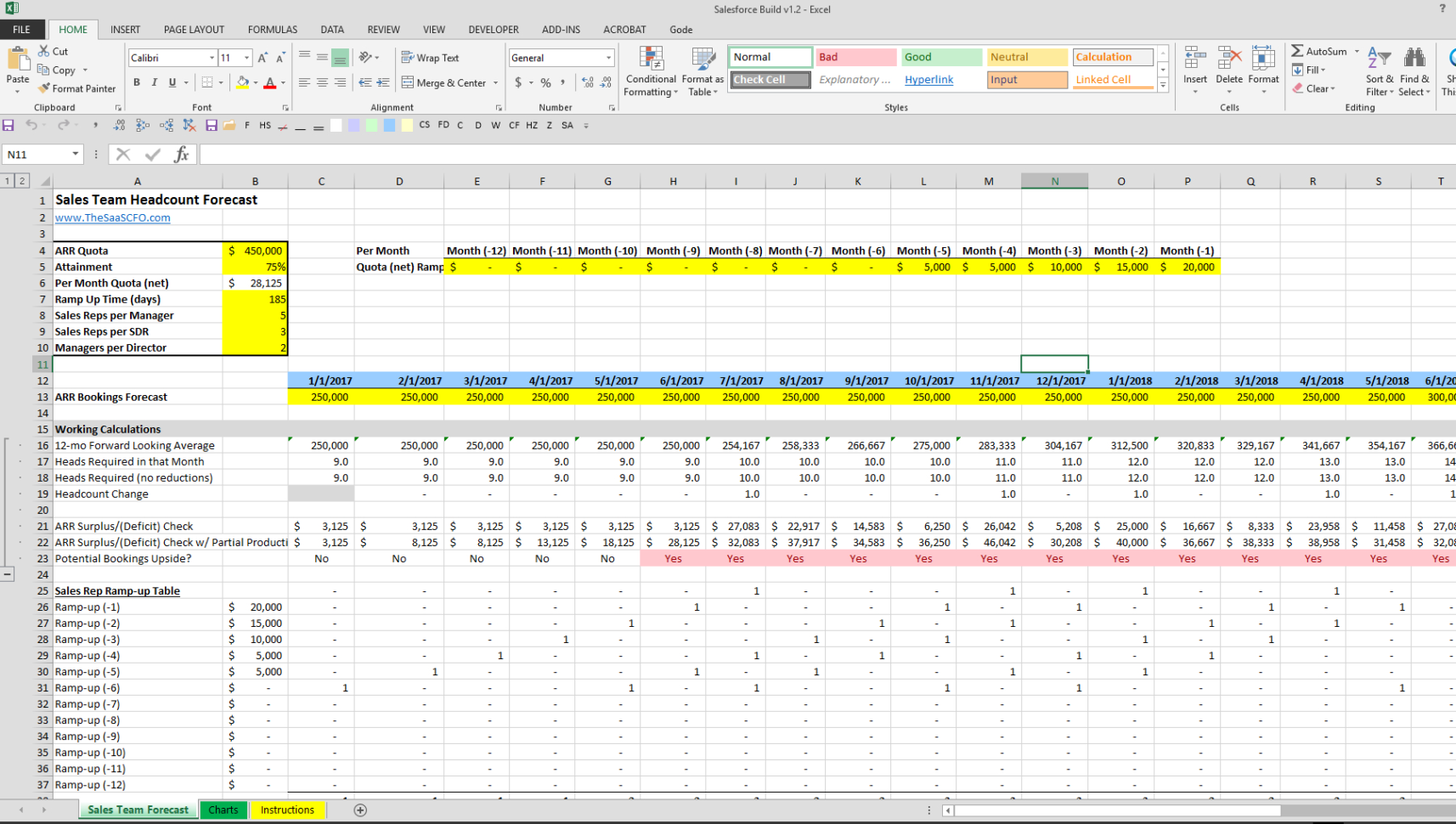
Task: Open Sort & Filter
Action: pos(1378,72)
